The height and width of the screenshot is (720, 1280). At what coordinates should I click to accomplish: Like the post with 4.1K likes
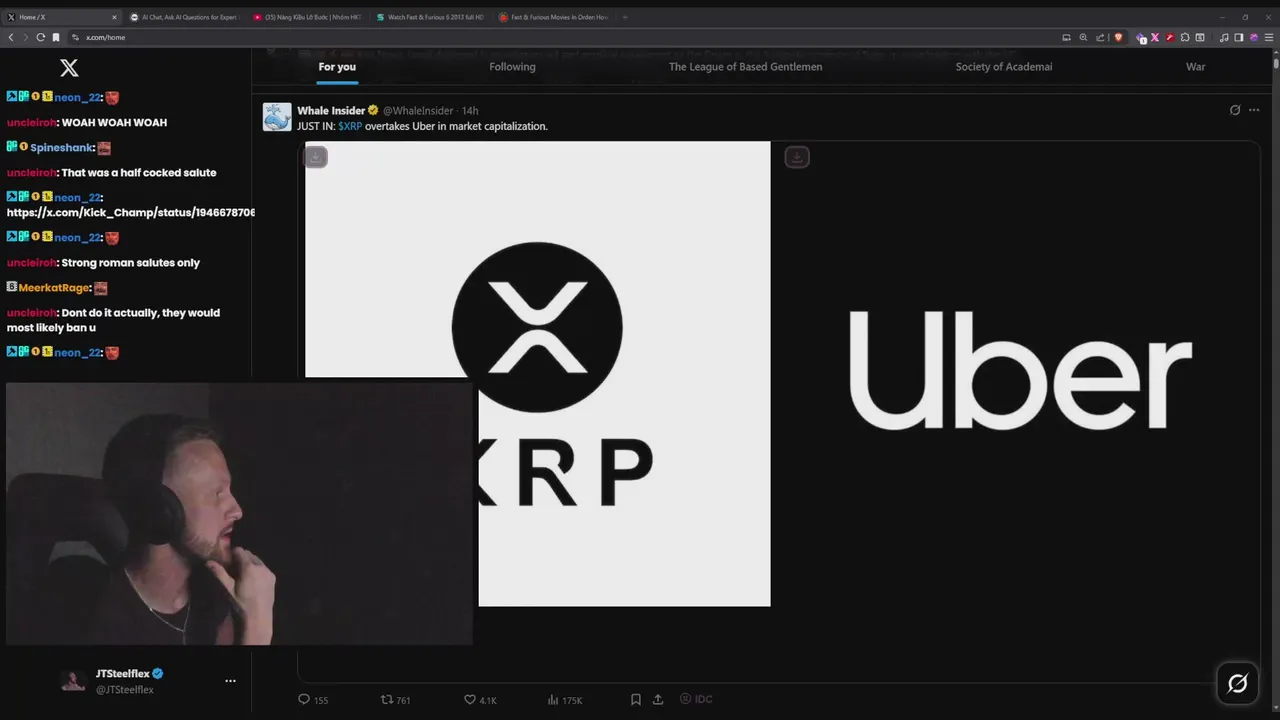click(480, 700)
